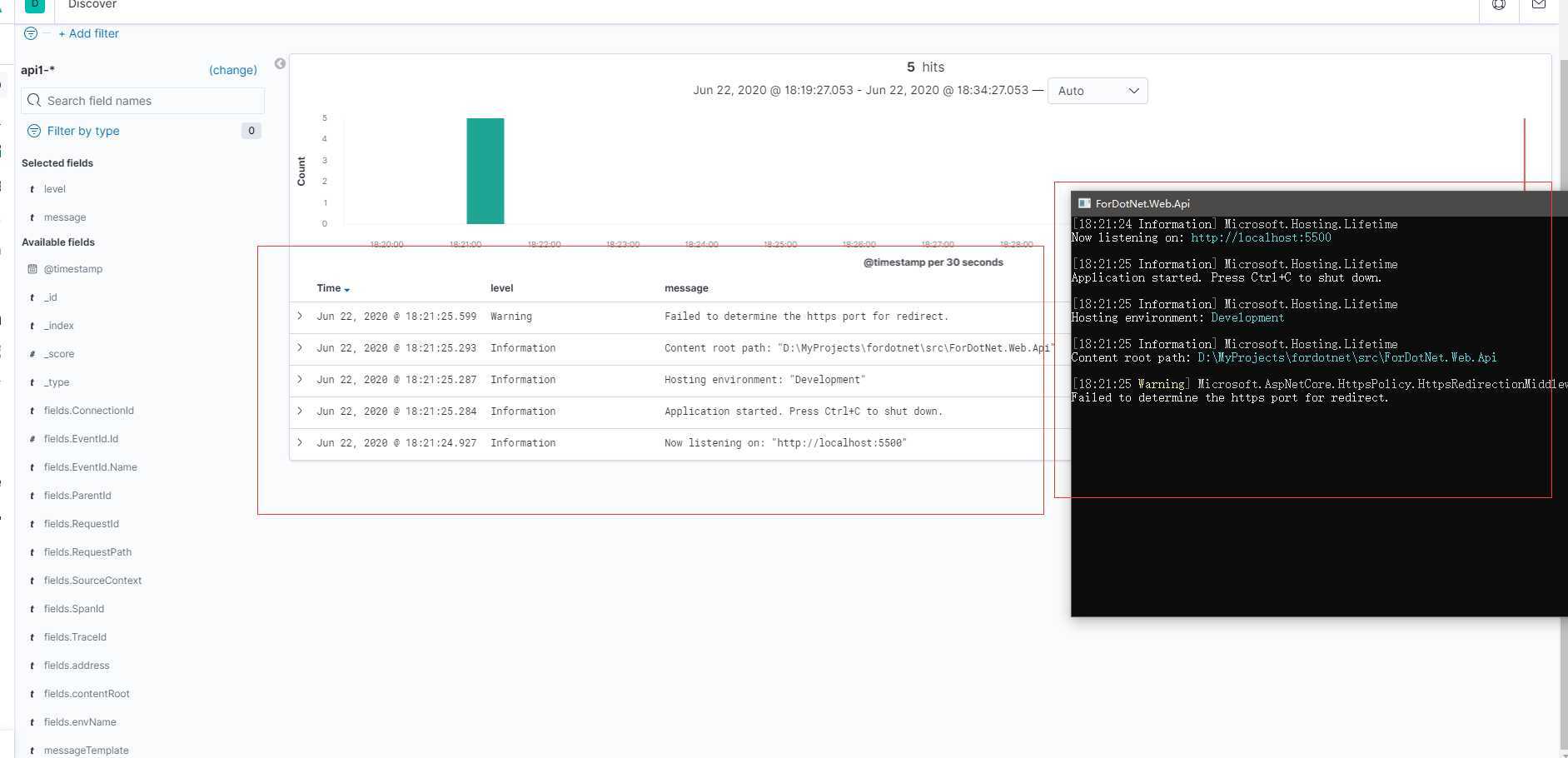Click the text type icon of level field
The width and height of the screenshot is (1568, 758).
[32, 189]
